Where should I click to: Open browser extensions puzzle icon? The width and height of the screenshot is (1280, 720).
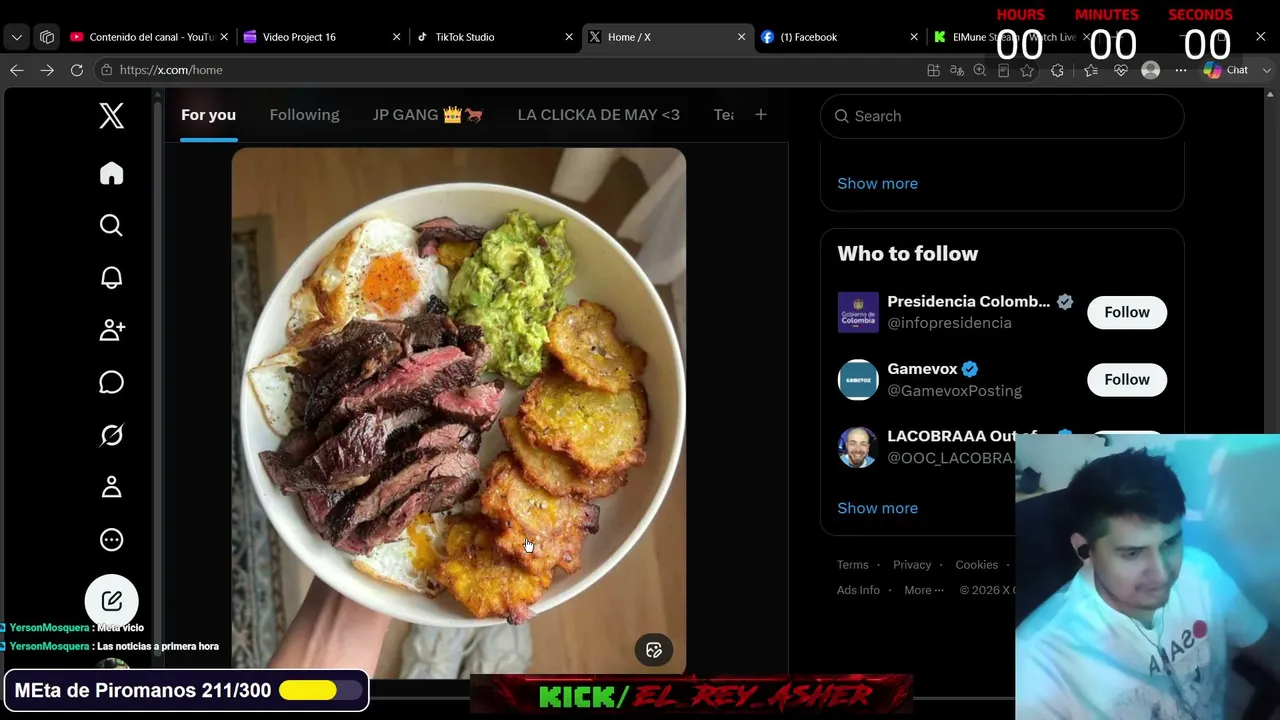tap(1057, 70)
